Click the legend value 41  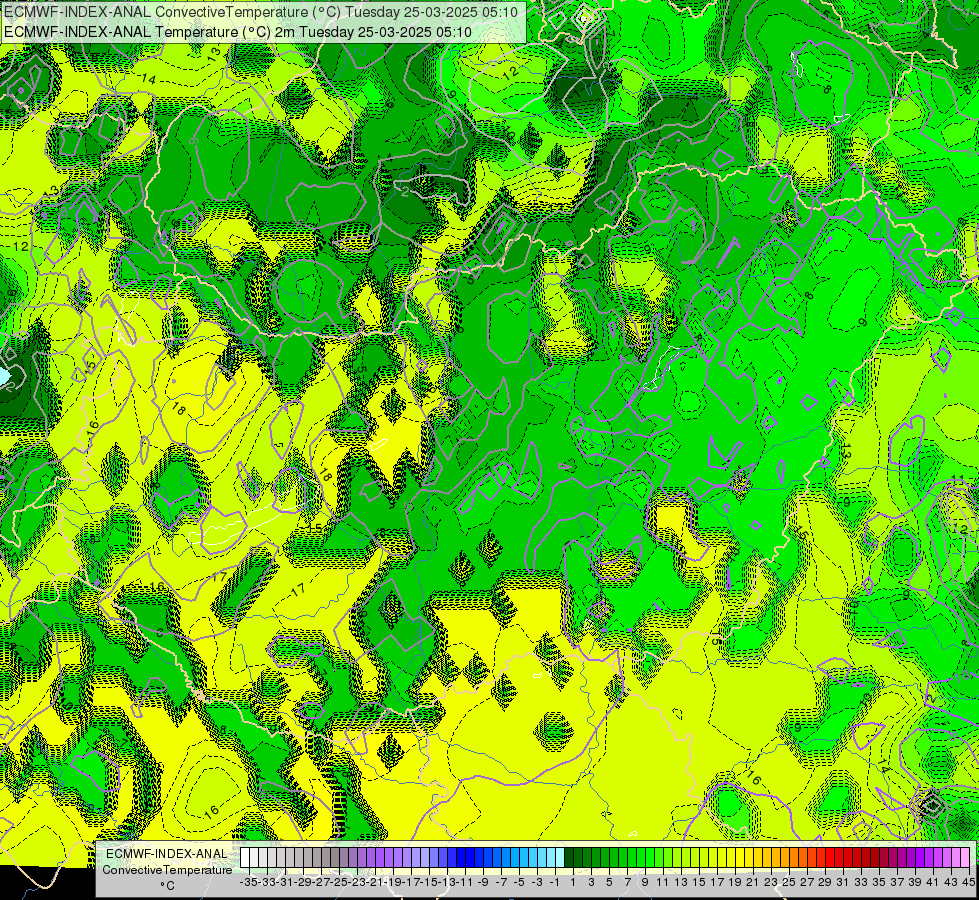point(933,882)
